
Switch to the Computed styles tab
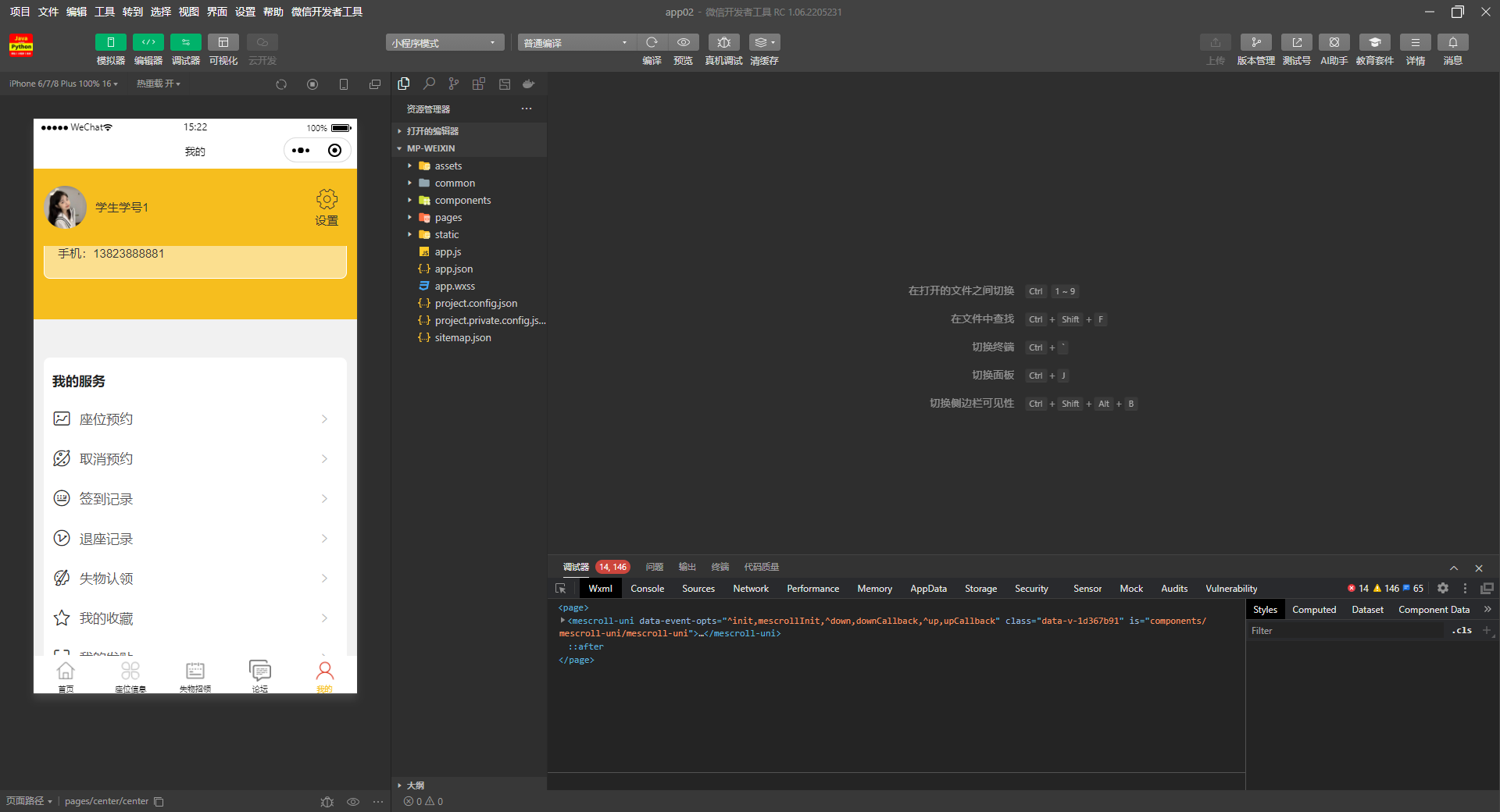[x=1314, y=610]
